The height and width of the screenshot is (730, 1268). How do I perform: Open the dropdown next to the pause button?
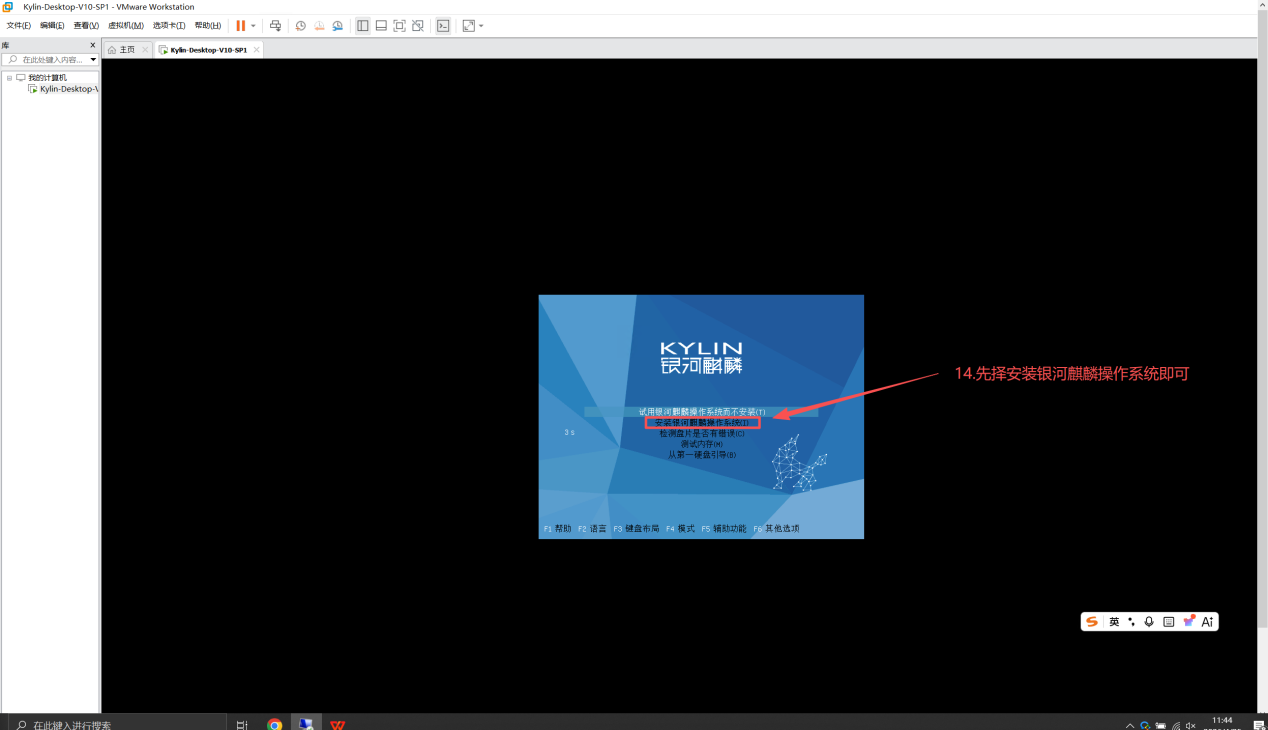click(253, 26)
